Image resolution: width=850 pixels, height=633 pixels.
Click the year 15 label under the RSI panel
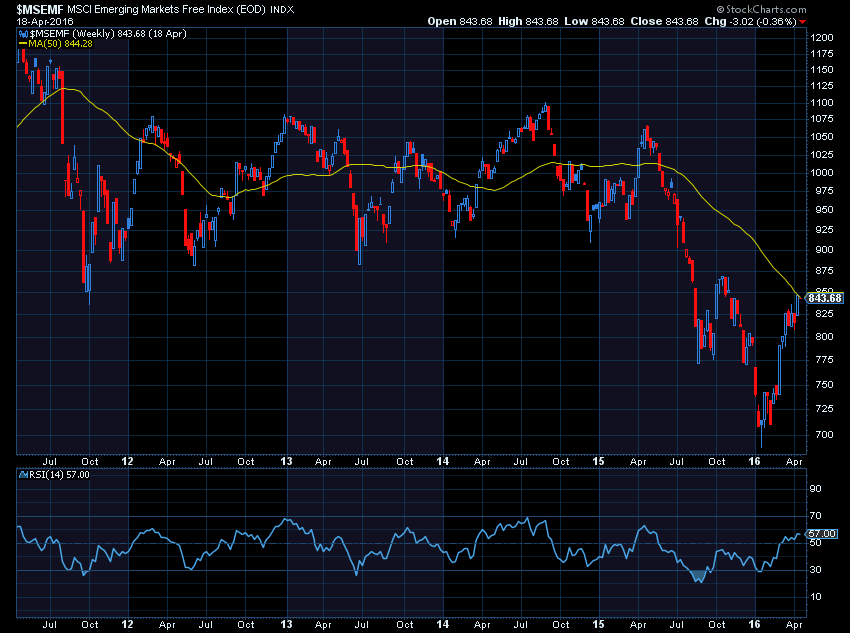click(598, 624)
